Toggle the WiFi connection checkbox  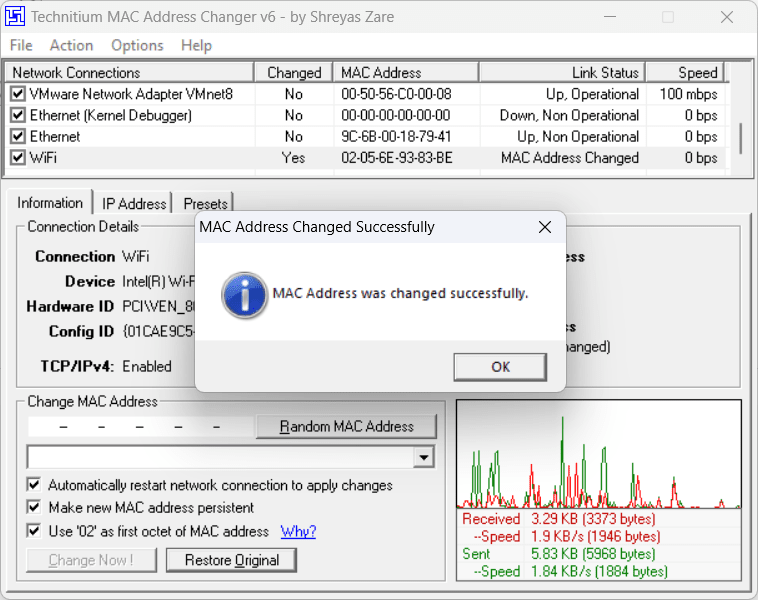(x=18, y=158)
